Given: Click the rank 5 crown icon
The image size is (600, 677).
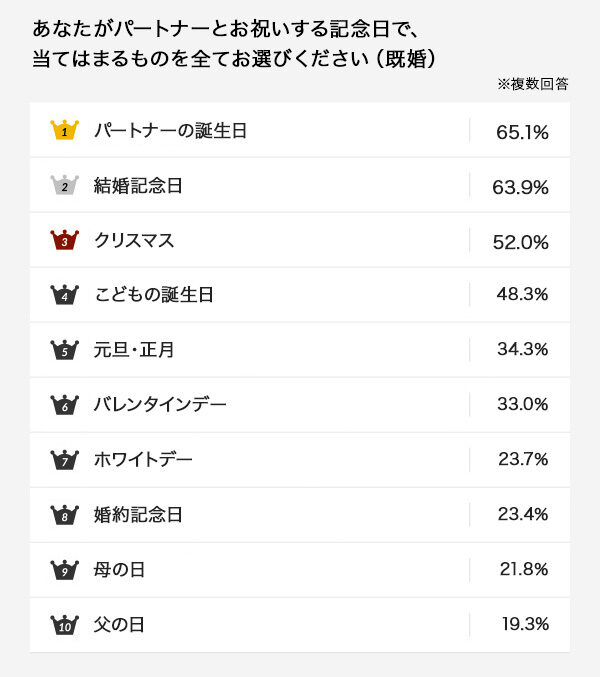Looking at the screenshot, I should tap(64, 350).
